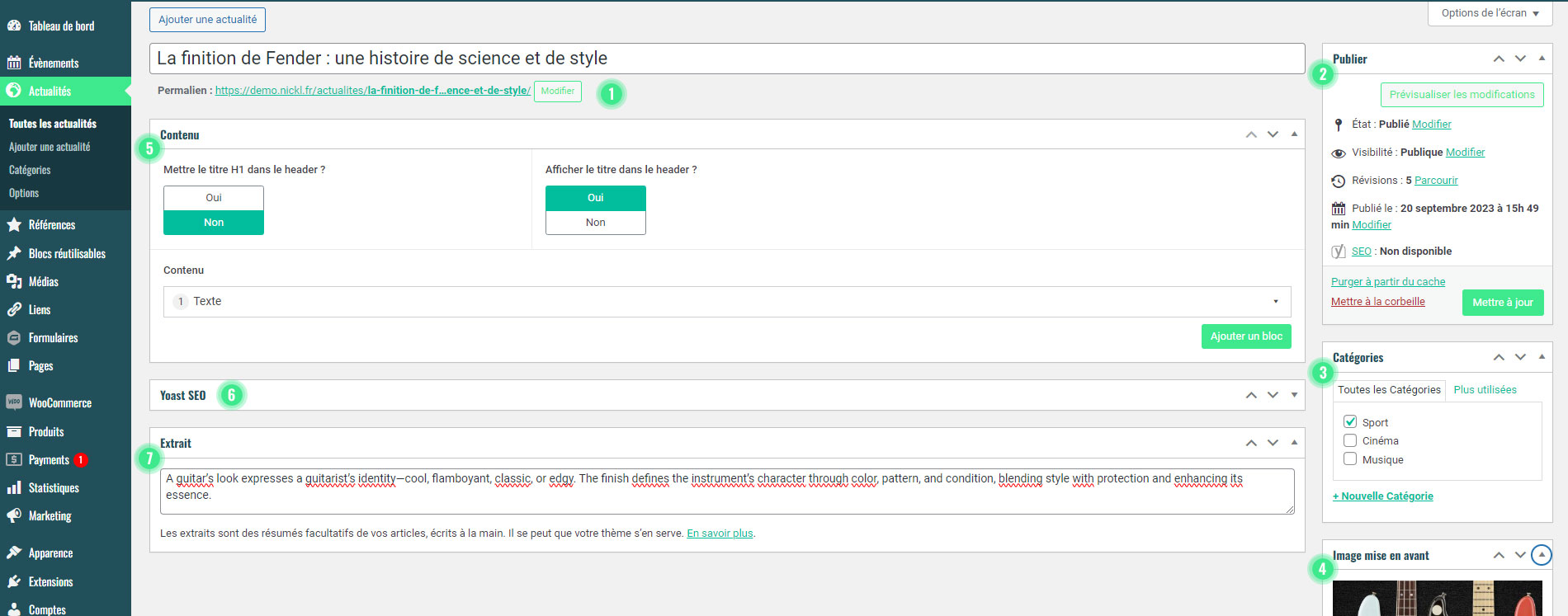This screenshot has height=616, width=1568.
Task: Open Marketing megaphone icon in sidebar
Action: [14, 516]
